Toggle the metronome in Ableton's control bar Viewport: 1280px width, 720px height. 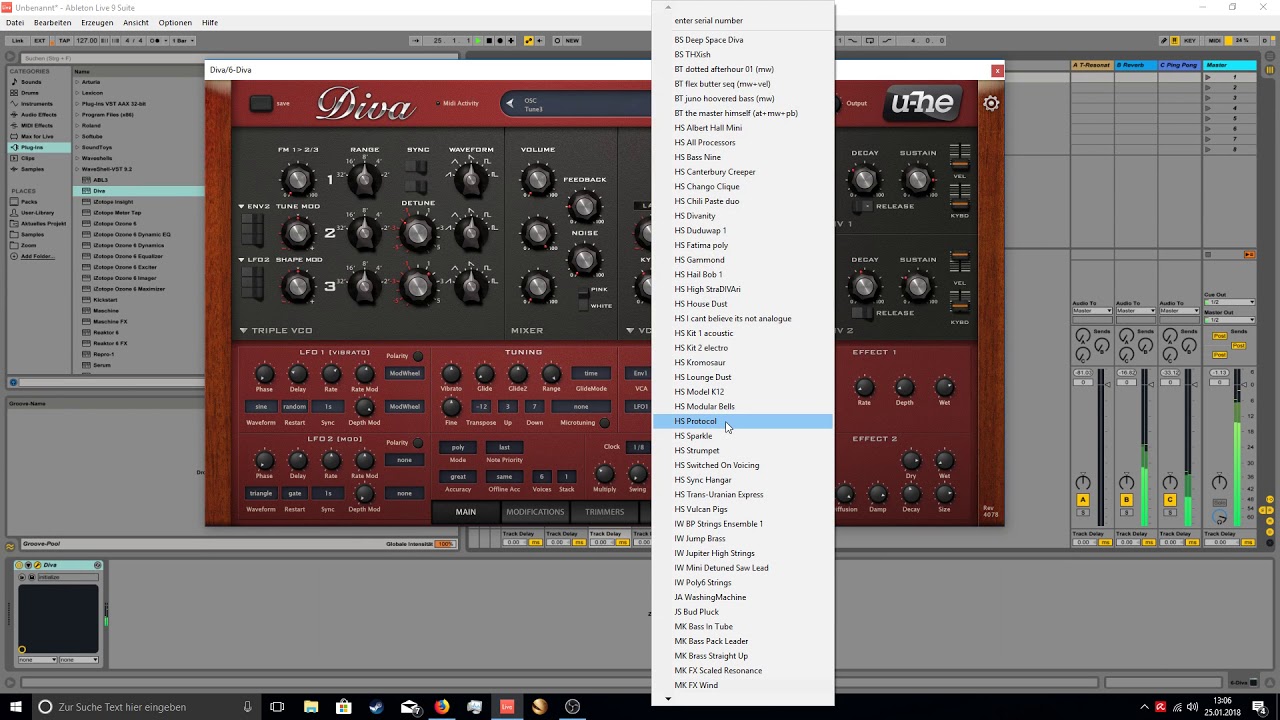click(x=155, y=40)
